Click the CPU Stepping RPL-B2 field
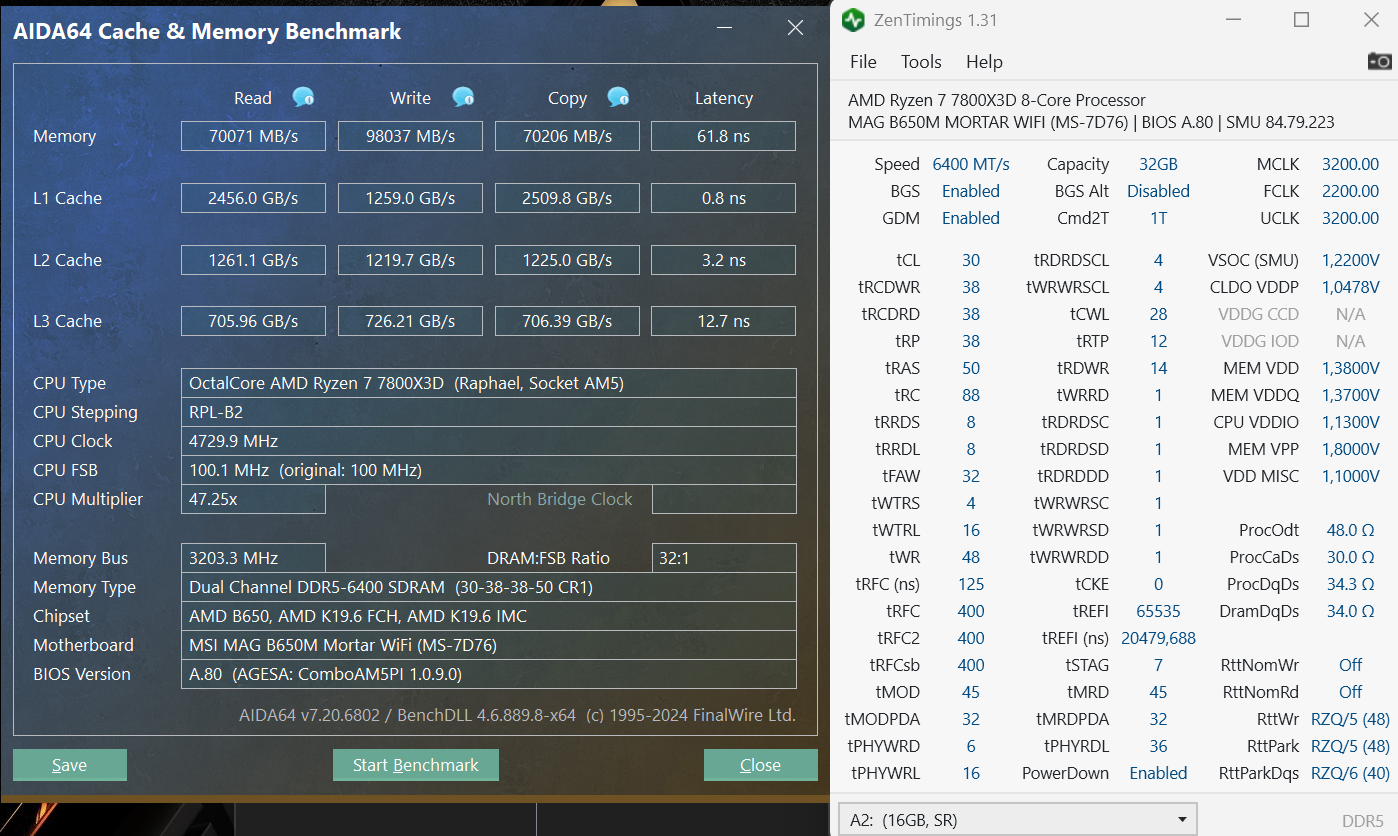1398x836 pixels. point(489,412)
